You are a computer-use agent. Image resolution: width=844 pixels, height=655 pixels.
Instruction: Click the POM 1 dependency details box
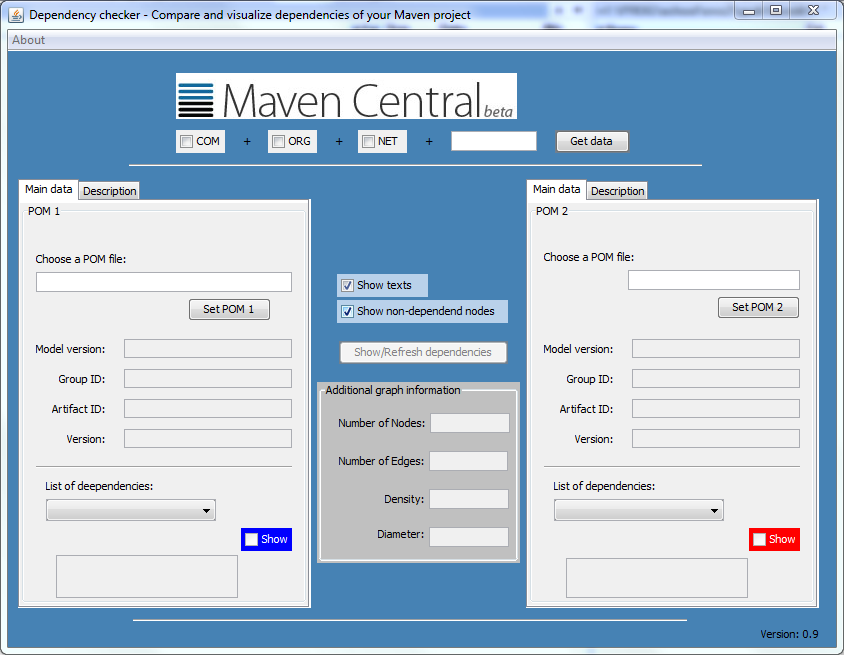pyautogui.click(x=147, y=576)
